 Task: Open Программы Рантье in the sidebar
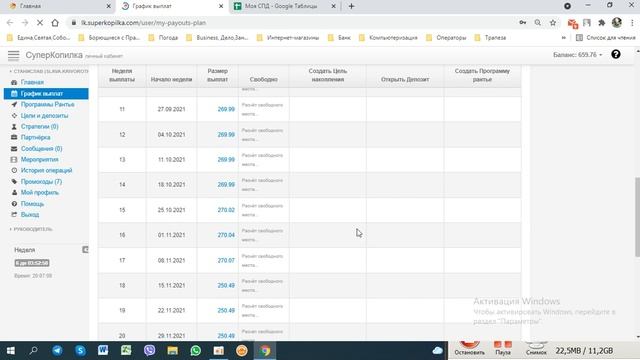pyautogui.click(x=47, y=104)
